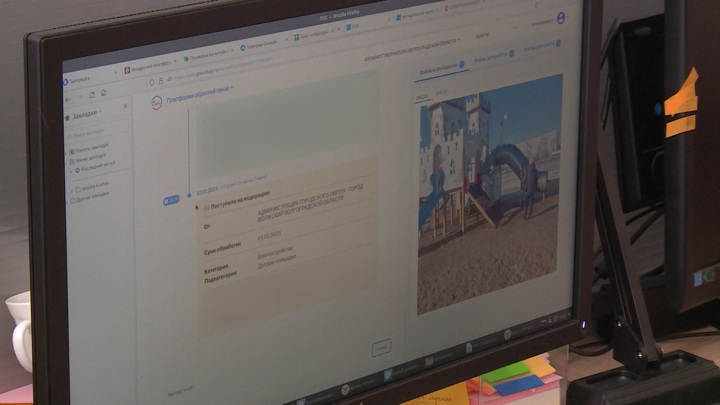Click the bookmarks search field
This screenshot has width=720, height=405.
(x=97, y=130)
